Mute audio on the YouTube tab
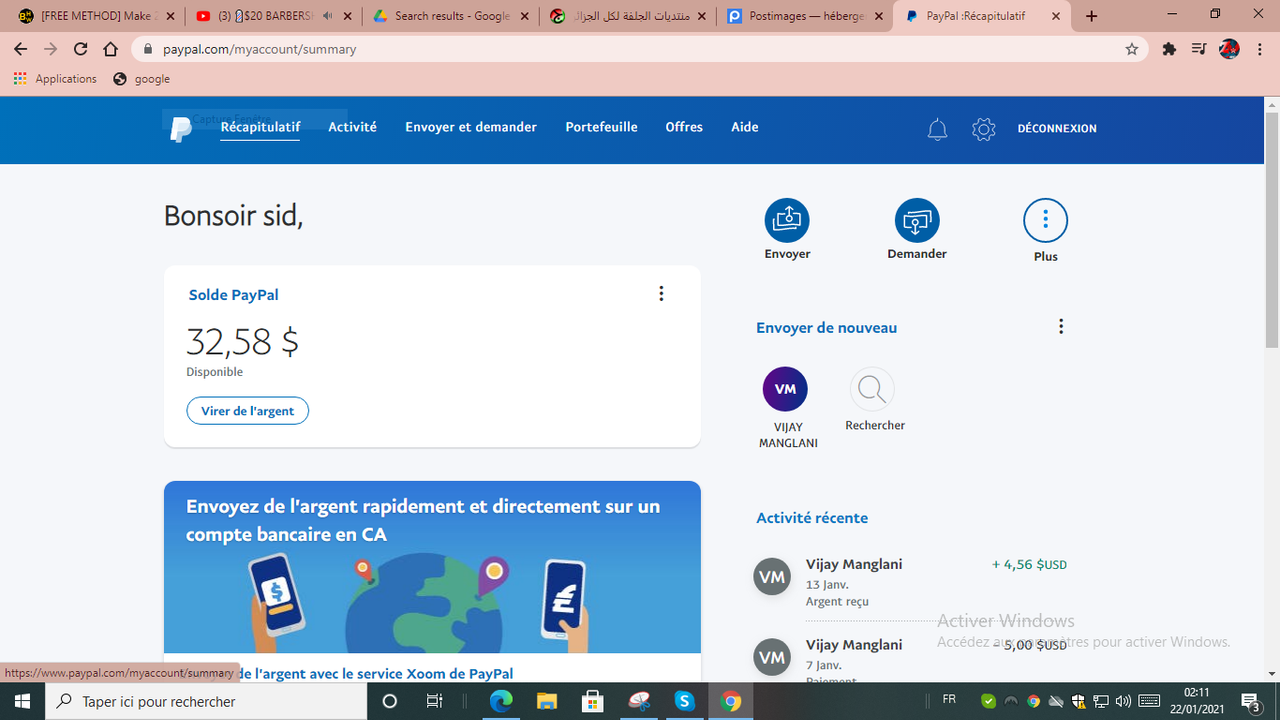 tap(327, 16)
